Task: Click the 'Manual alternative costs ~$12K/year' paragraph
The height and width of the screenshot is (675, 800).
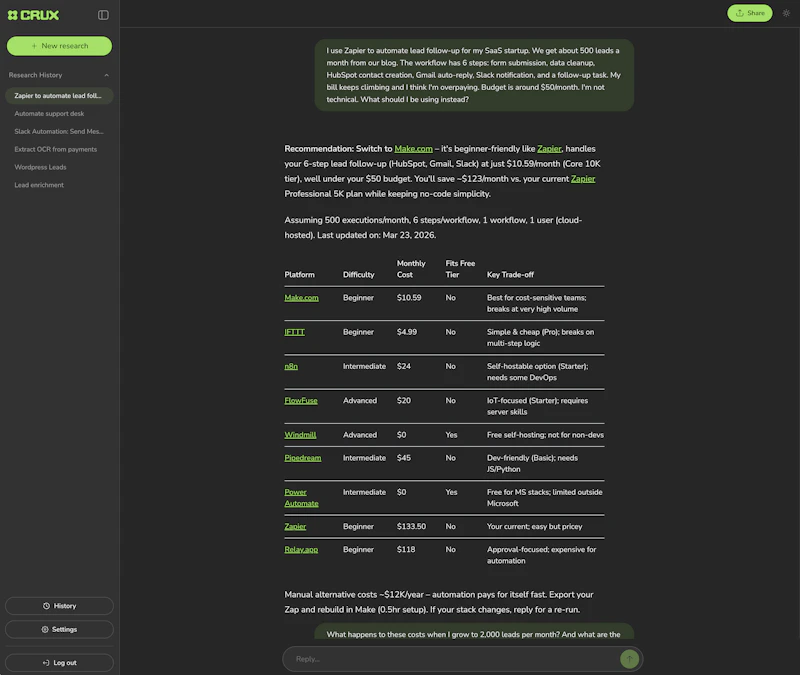Action: click(439, 602)
